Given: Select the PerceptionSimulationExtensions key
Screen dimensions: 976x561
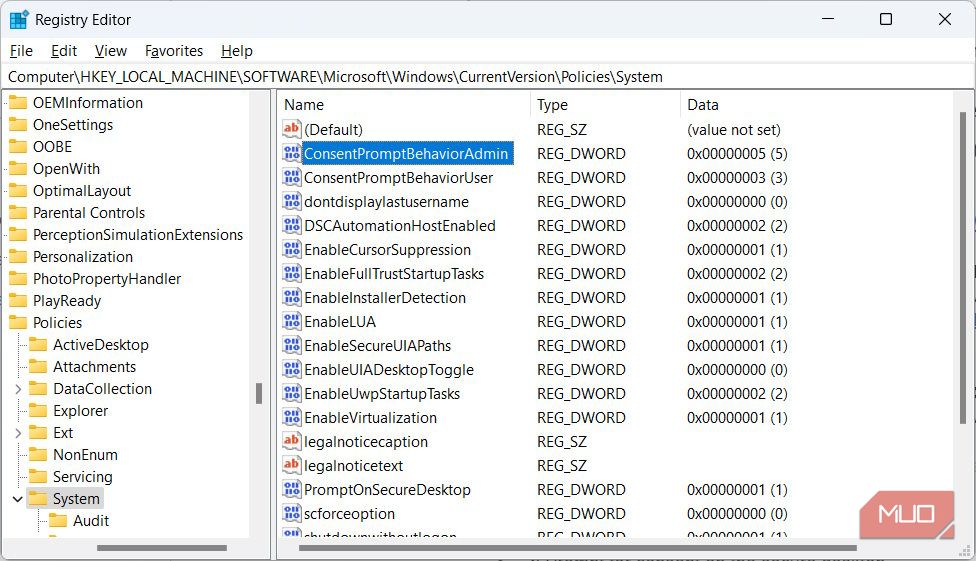Looking at the screenshot, I should 138,235.
